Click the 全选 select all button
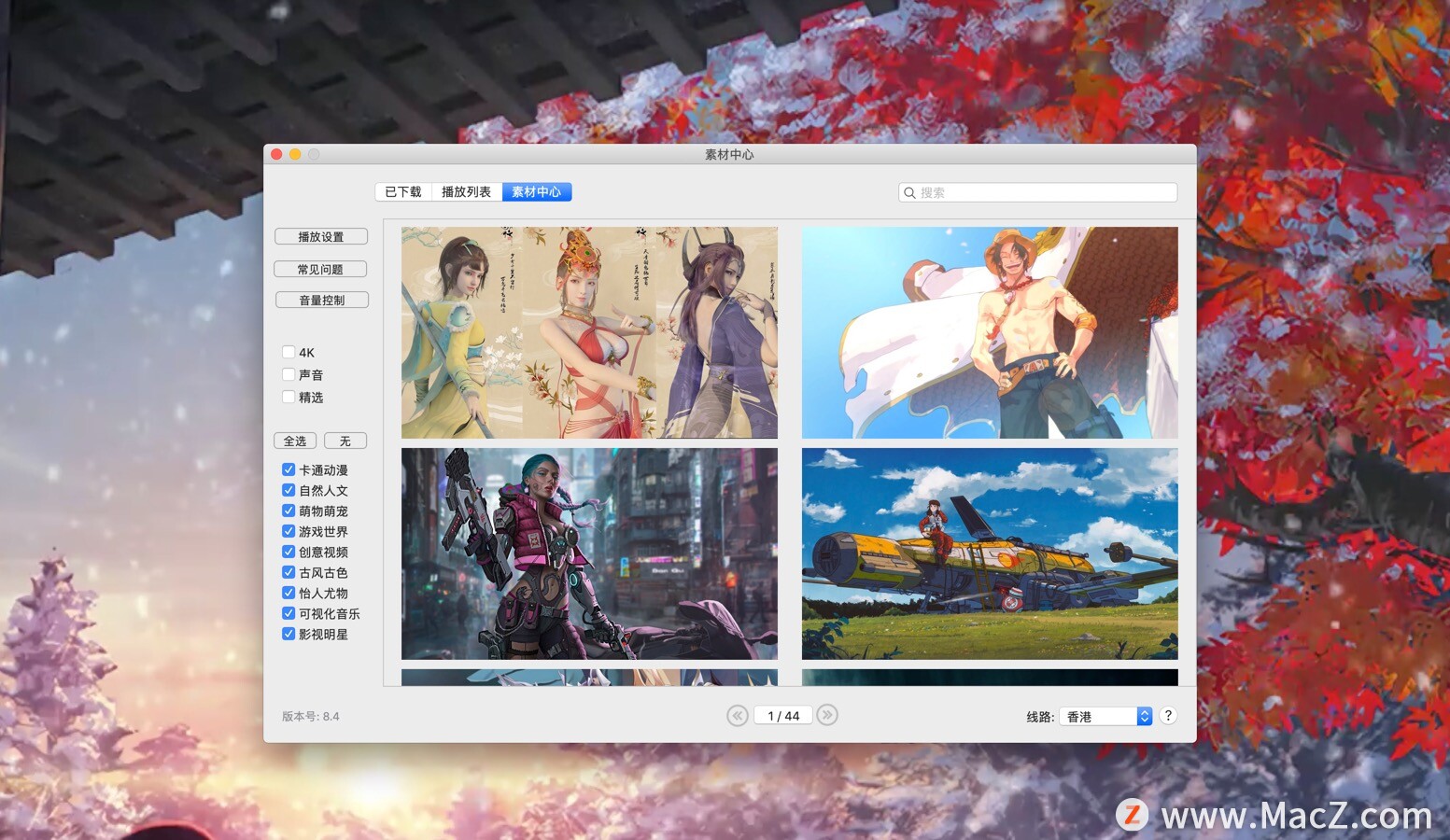Screen dimensions: 1450x840 pos(295,441)
